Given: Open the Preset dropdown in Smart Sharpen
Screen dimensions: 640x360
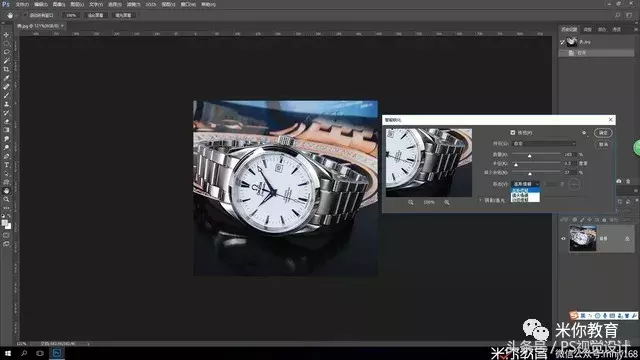Looking at the screenshot, I should [x=543, y=144].
